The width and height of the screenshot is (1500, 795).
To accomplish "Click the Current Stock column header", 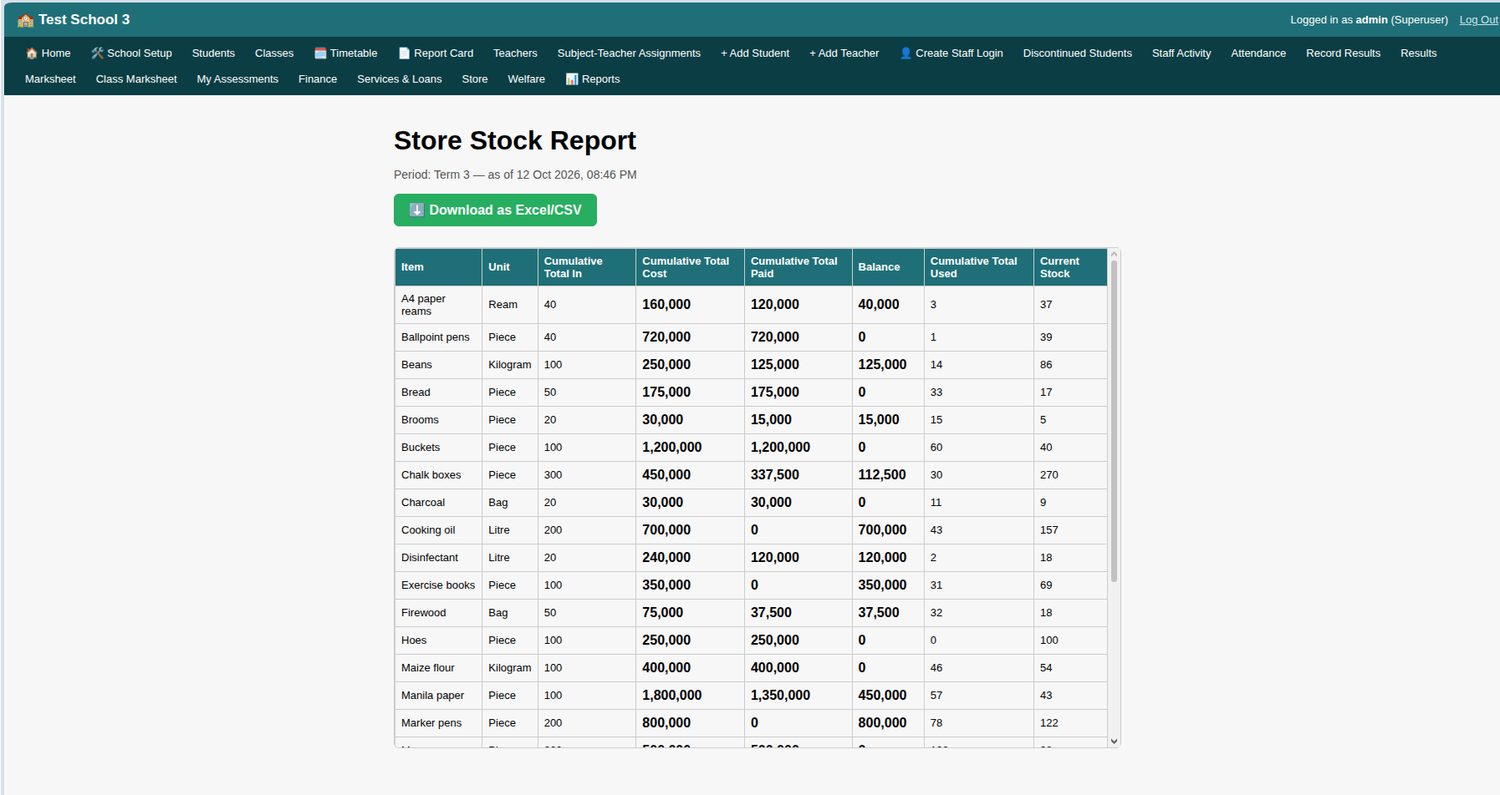I will click(x=1070, y=267).
